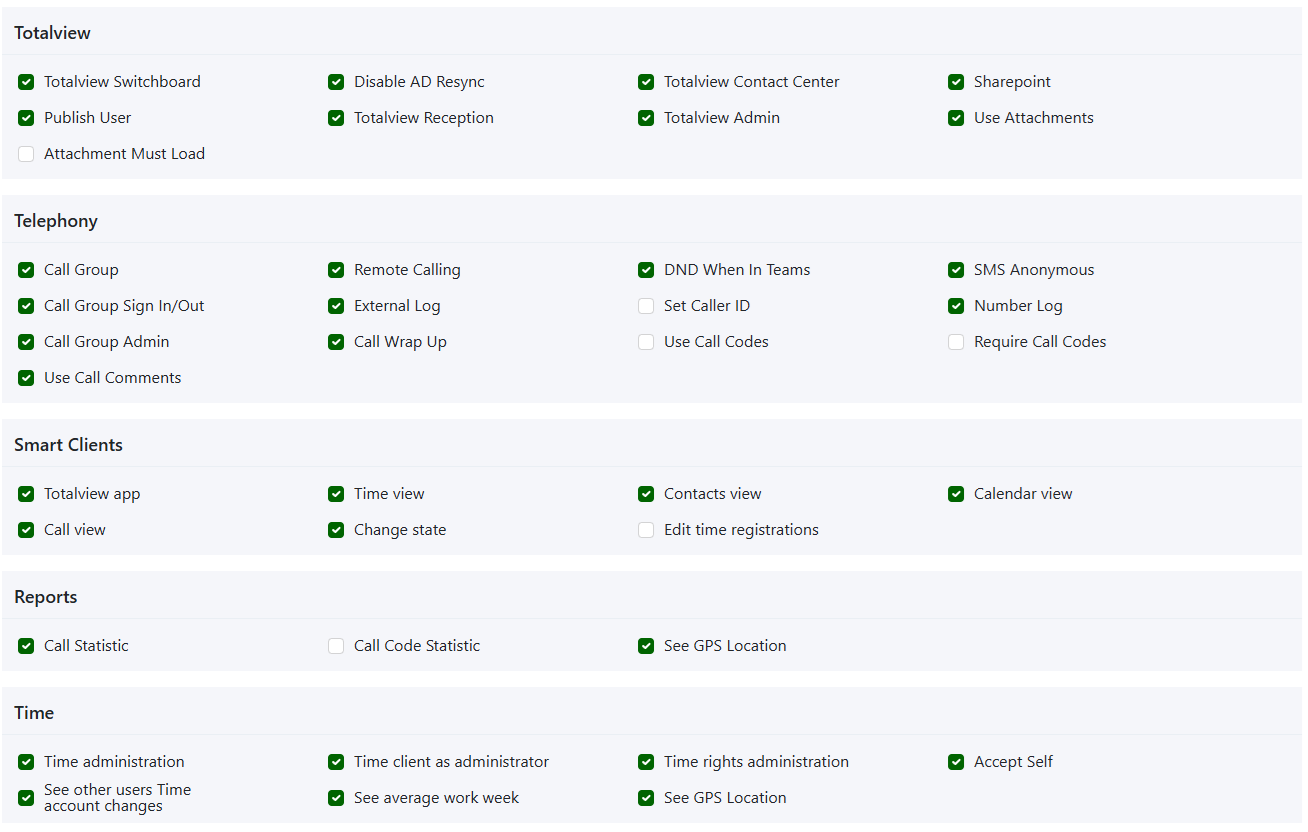Image resolution: width=1308 pixels, height=832 pixels.
Task: Toggle Disable AD Resync option
Action: (336, 82)
